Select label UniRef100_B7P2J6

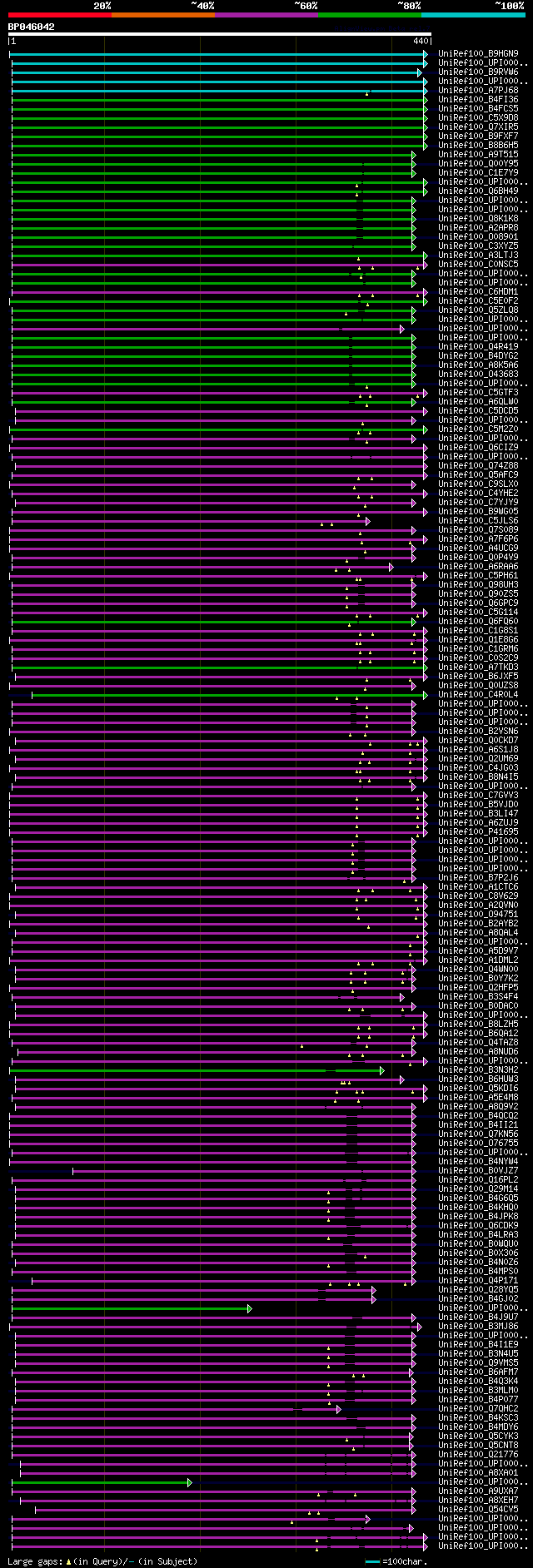tap(479, 878)
